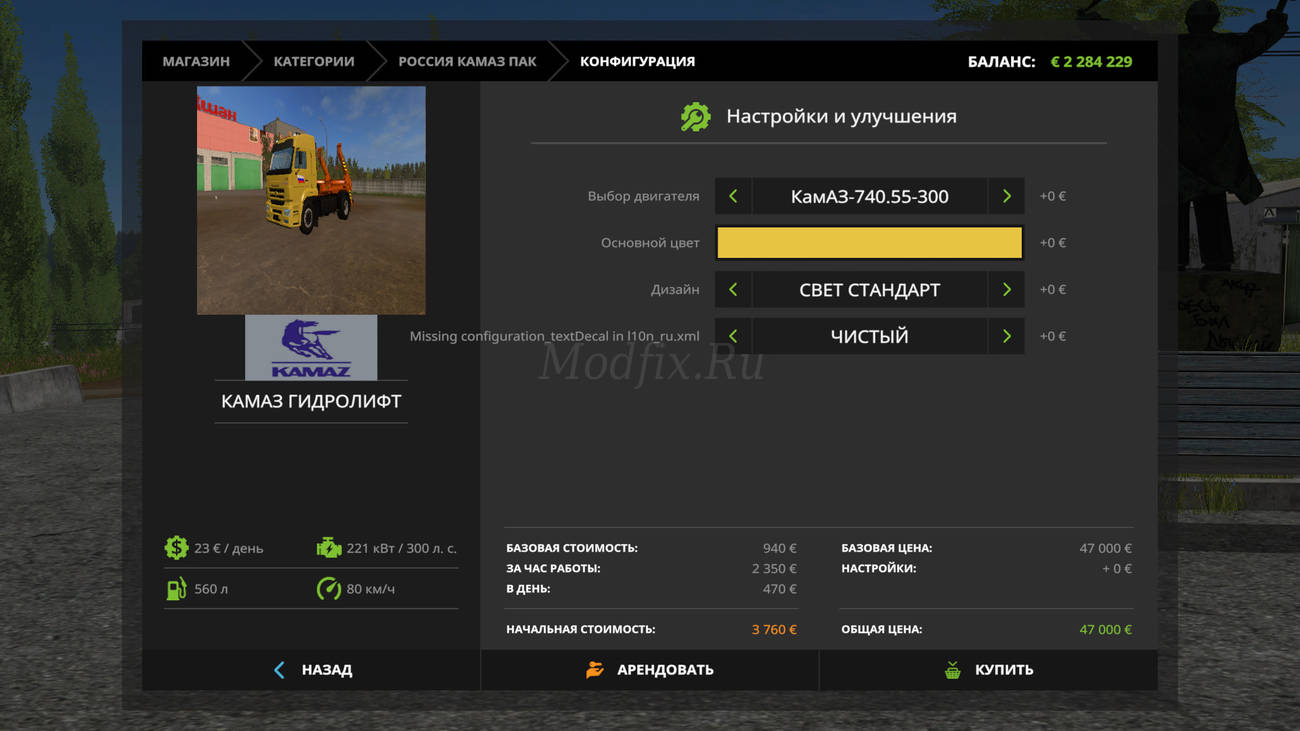This screenshot has height=731, width=1300.
Task: Click the Настройки и улучшения heading
Action: 841,116
